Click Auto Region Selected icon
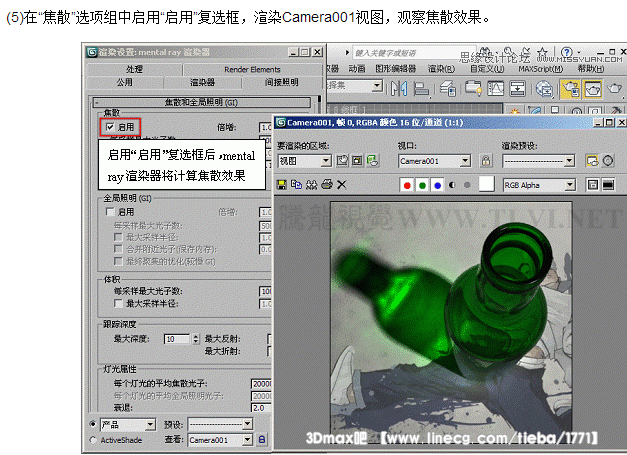The width and height of the screenshot is (627, 455). [x=357, y=161]
